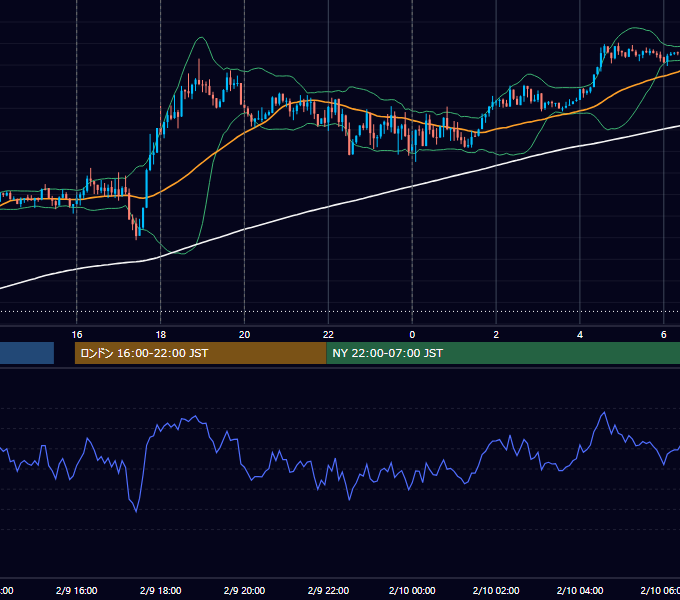Click the 0 hour label on the chart axis
The height and width of the screenshot is (600, 680).
point(412,335)
